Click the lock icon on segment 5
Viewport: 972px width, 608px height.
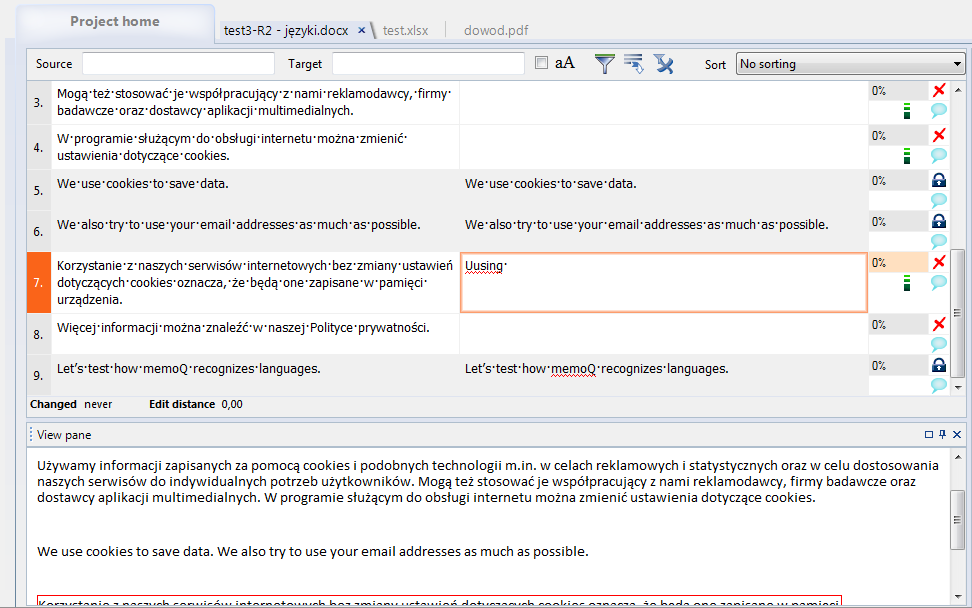click(x=939, y=181)
